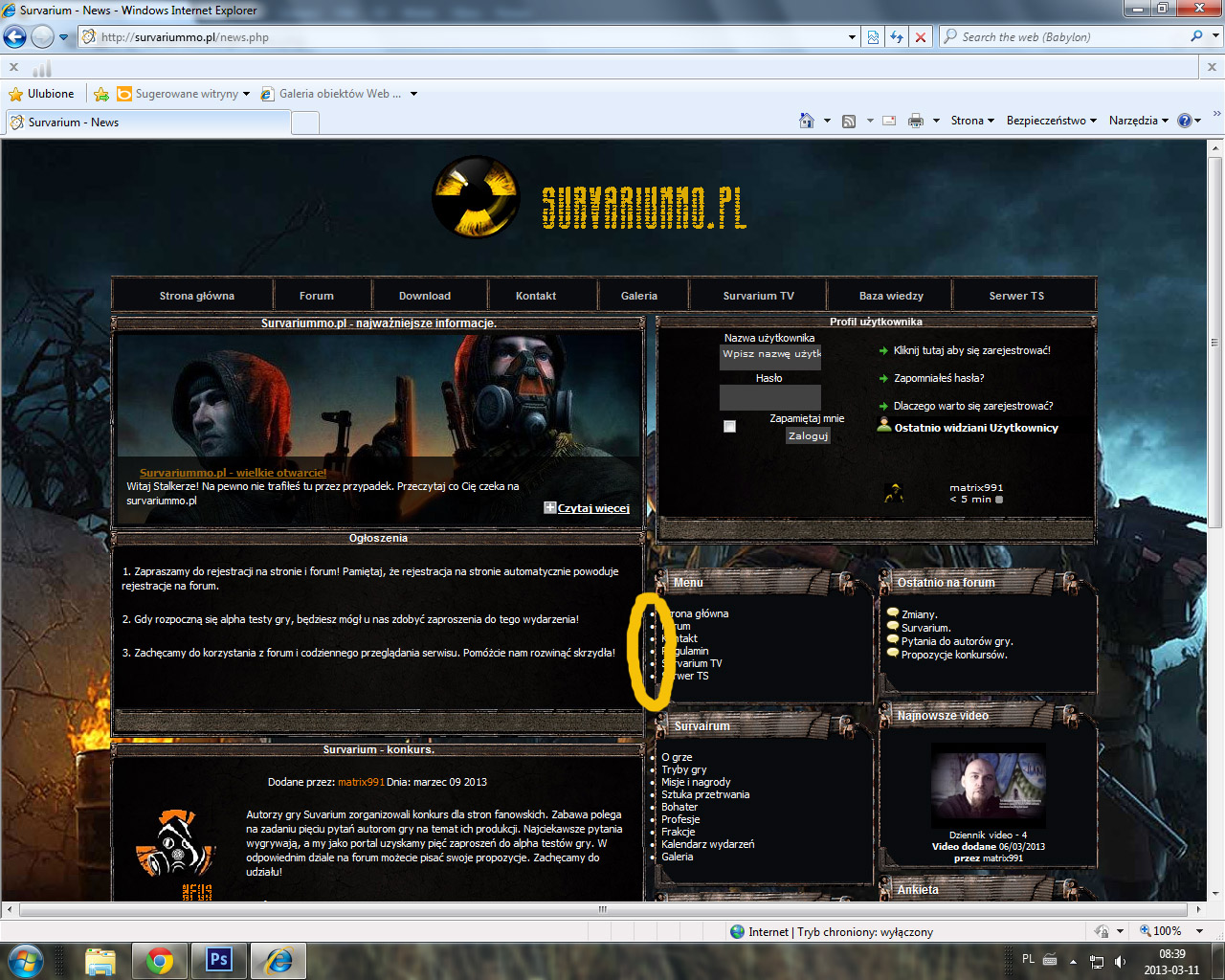Open Sugerowane witryny dropdown
1225x980 pixels.
[x=183, y=94]
